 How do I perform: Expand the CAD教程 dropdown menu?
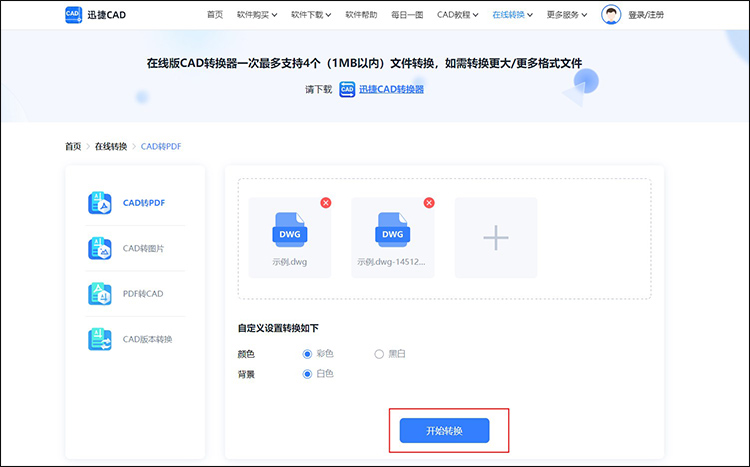[457, 15]
